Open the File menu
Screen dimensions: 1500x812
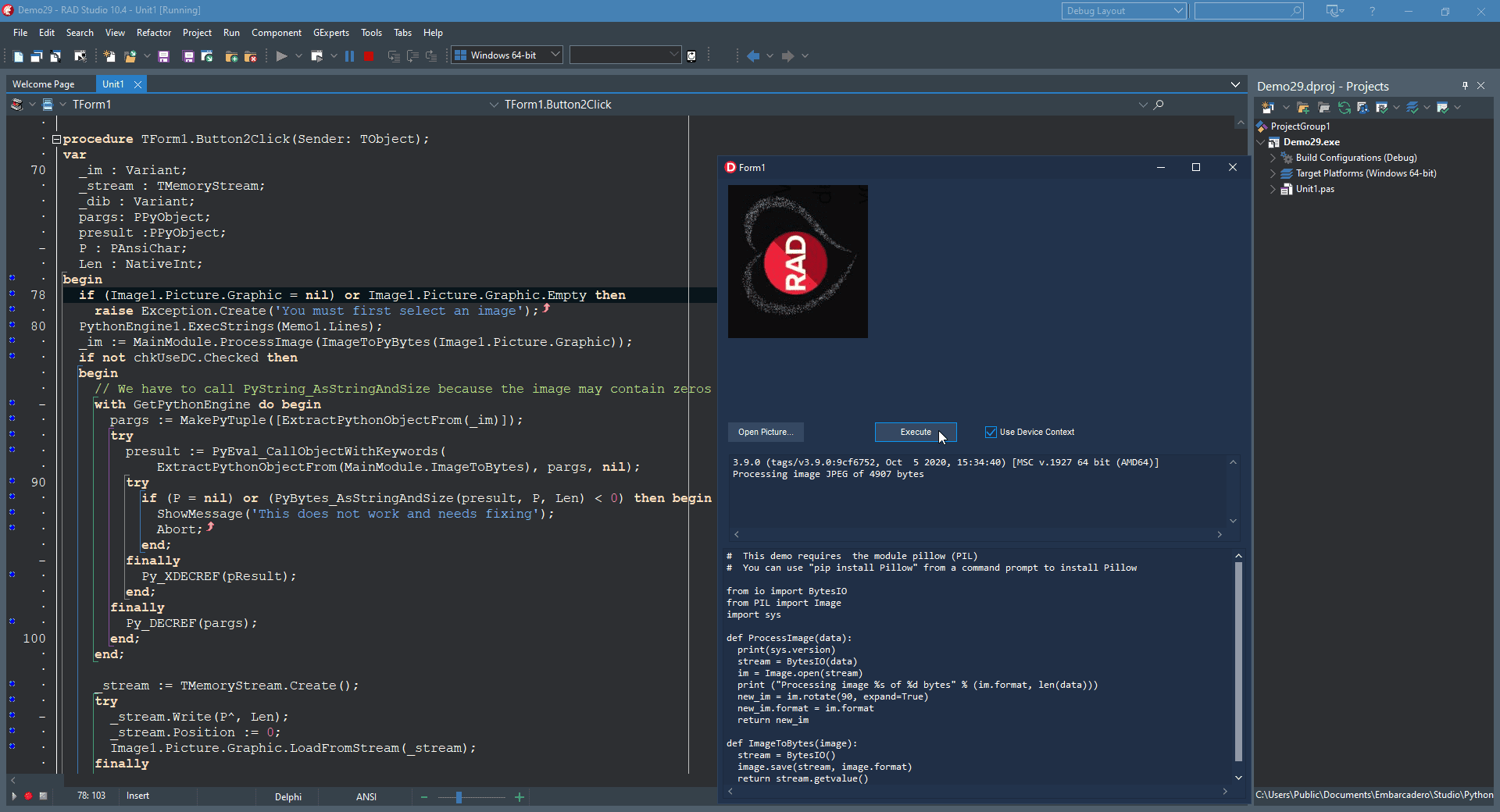coord(20,33)
